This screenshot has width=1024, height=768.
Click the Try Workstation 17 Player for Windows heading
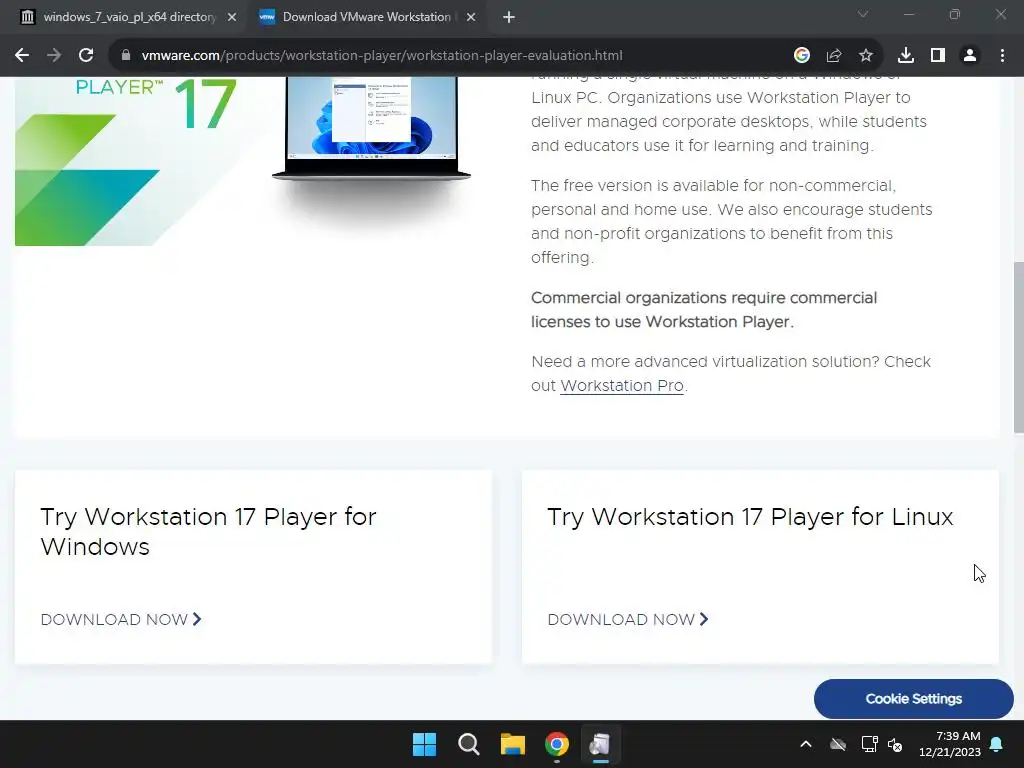pos(208,532)
